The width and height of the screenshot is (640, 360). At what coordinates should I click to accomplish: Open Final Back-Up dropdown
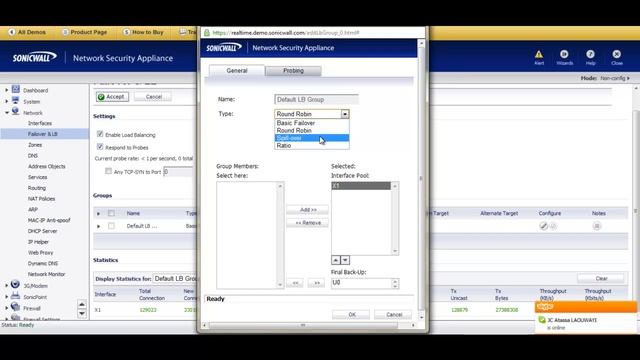(x=395, y=283)
